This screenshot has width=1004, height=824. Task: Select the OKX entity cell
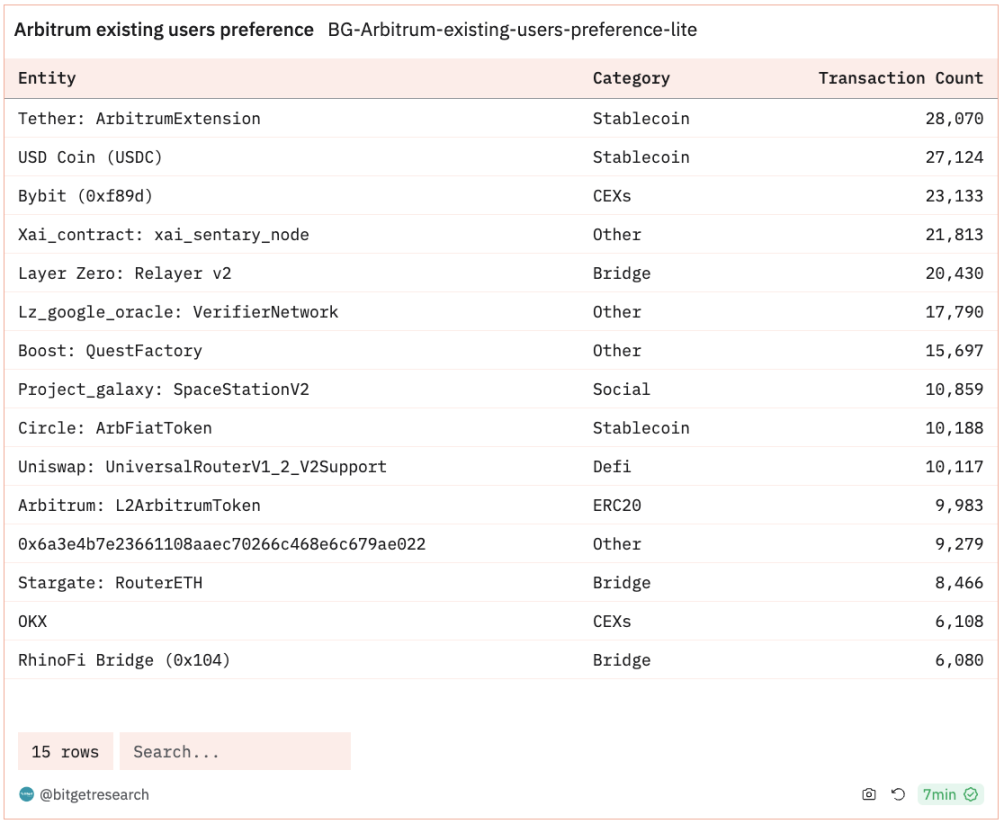[x=33, y=621]
